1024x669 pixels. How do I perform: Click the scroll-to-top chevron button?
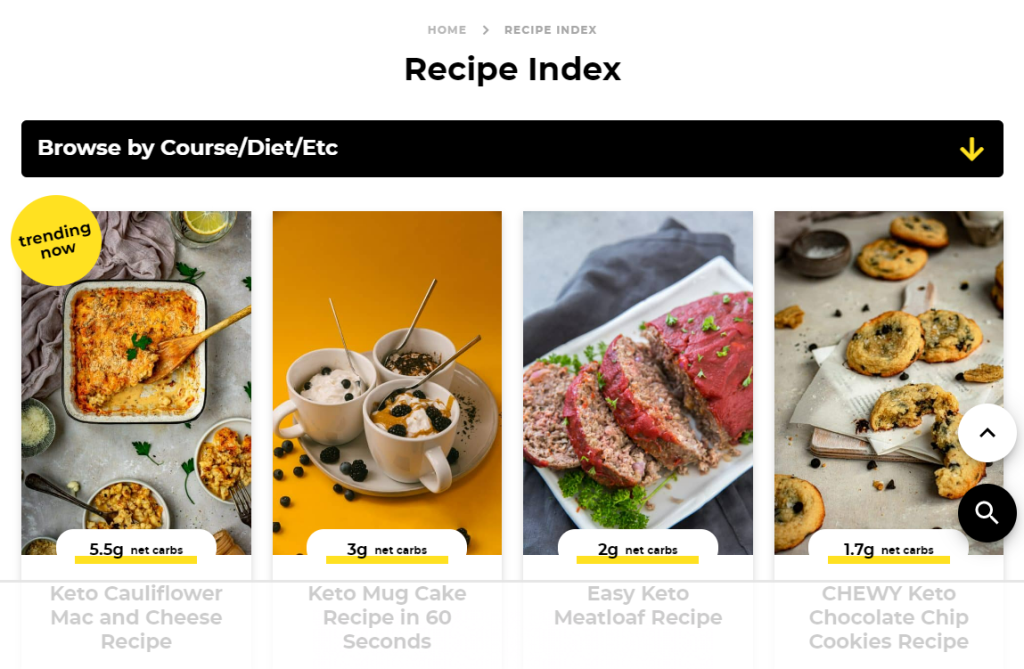(x=987, y=433)
